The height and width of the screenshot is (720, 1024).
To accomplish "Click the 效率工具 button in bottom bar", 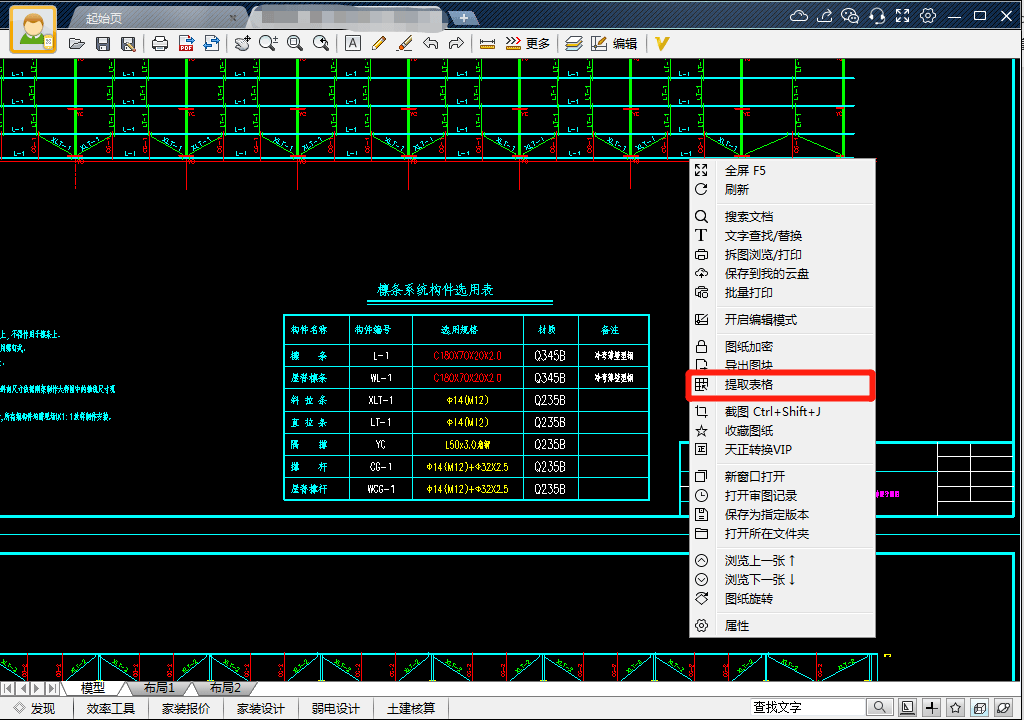I will (110, 708).
